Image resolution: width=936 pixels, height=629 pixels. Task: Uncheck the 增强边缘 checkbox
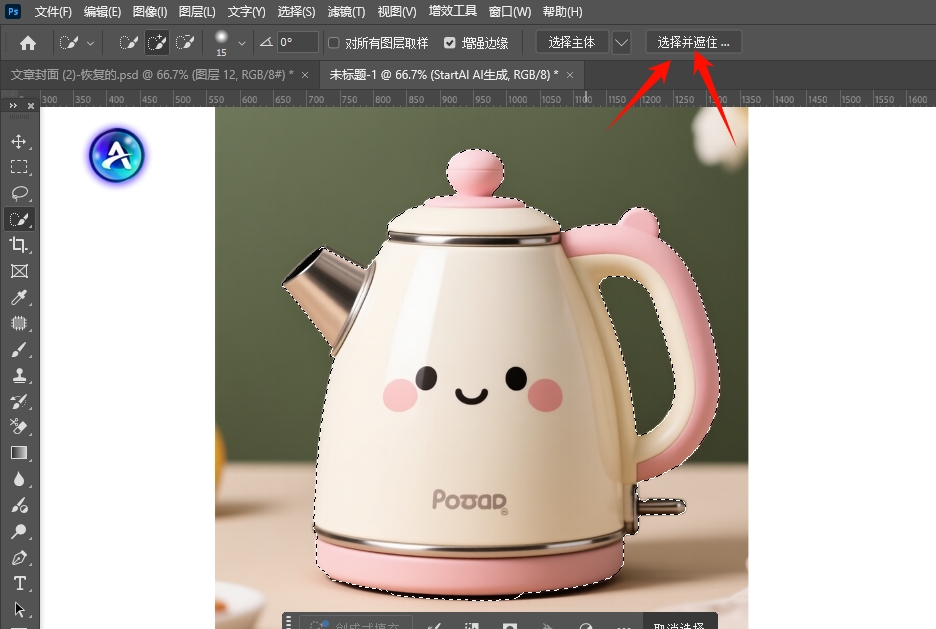pyautogui.click(x=449, y=43)
